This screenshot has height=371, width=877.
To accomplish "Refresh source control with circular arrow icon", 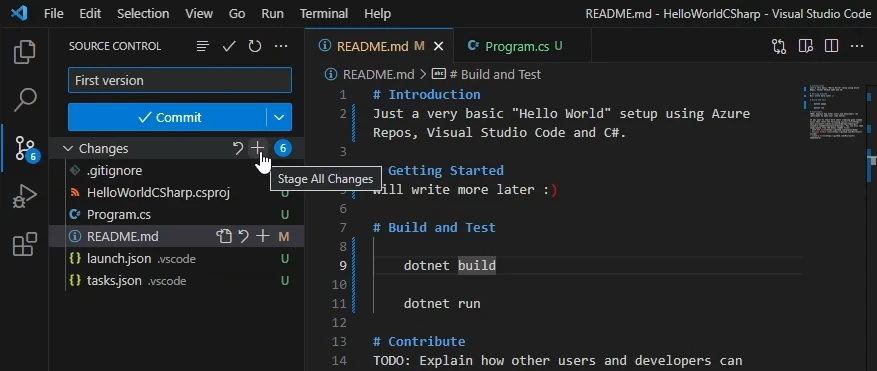I will tap(255, 46).
